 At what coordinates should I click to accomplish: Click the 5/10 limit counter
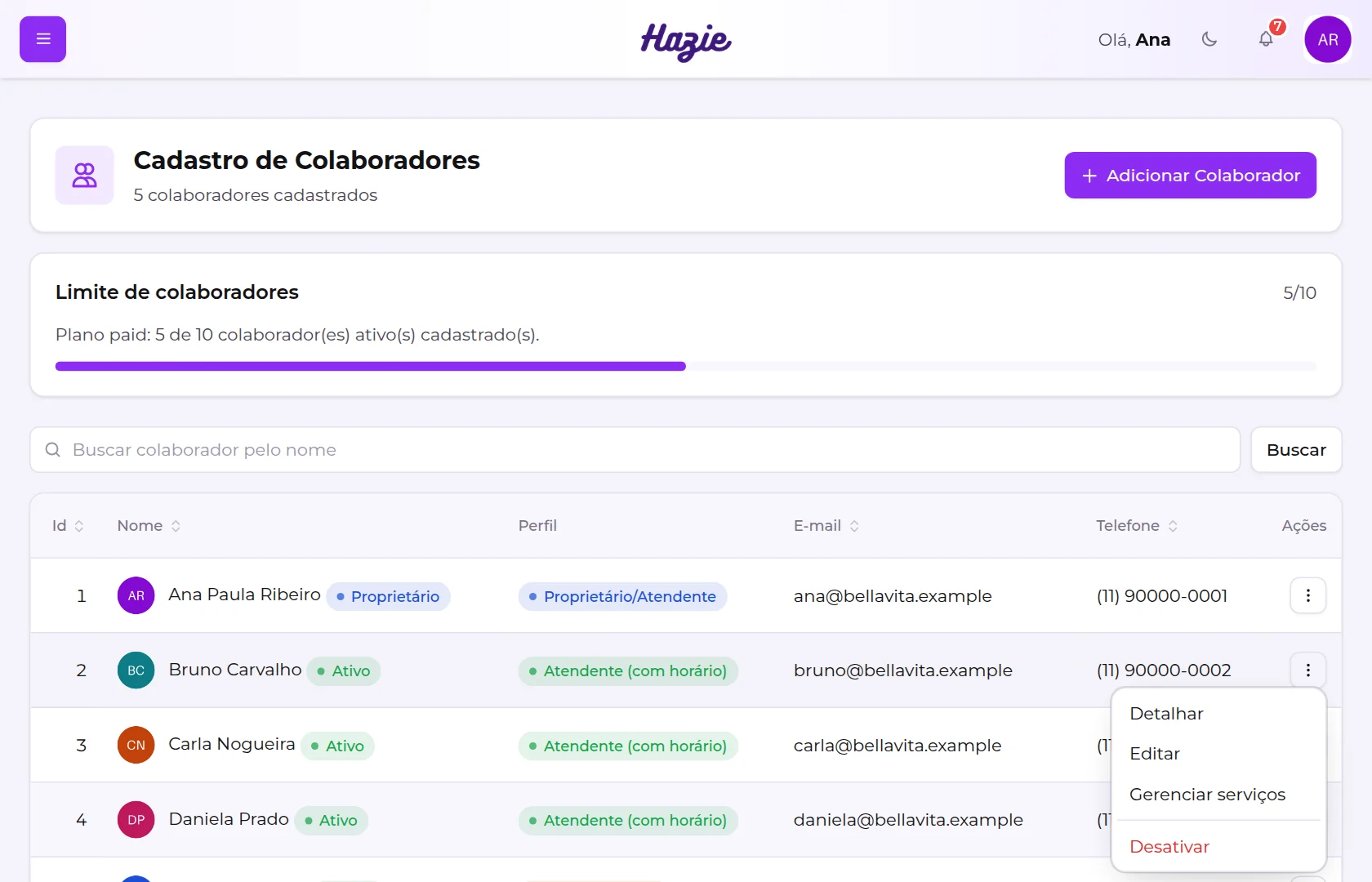click(1299, 292)
